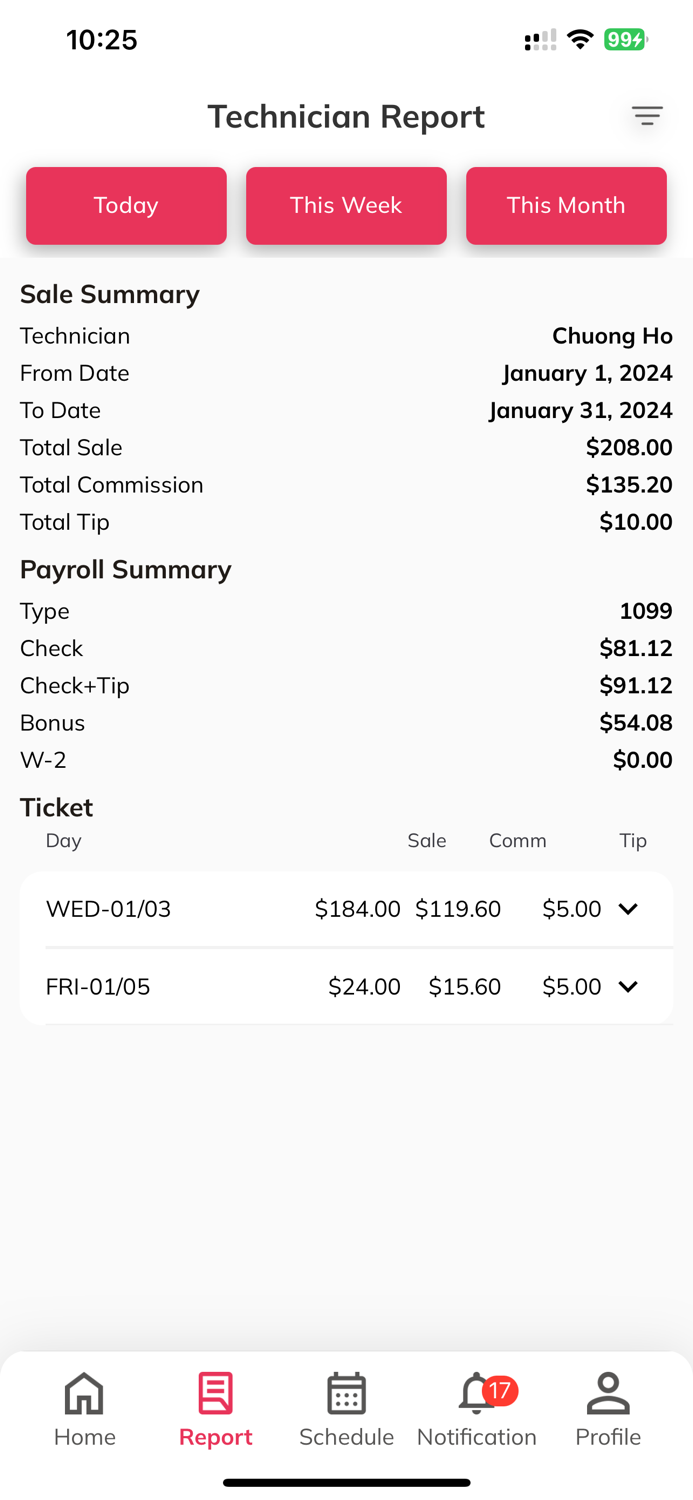
Task: Tap the Report document icon
Action: pos(215,1393)
